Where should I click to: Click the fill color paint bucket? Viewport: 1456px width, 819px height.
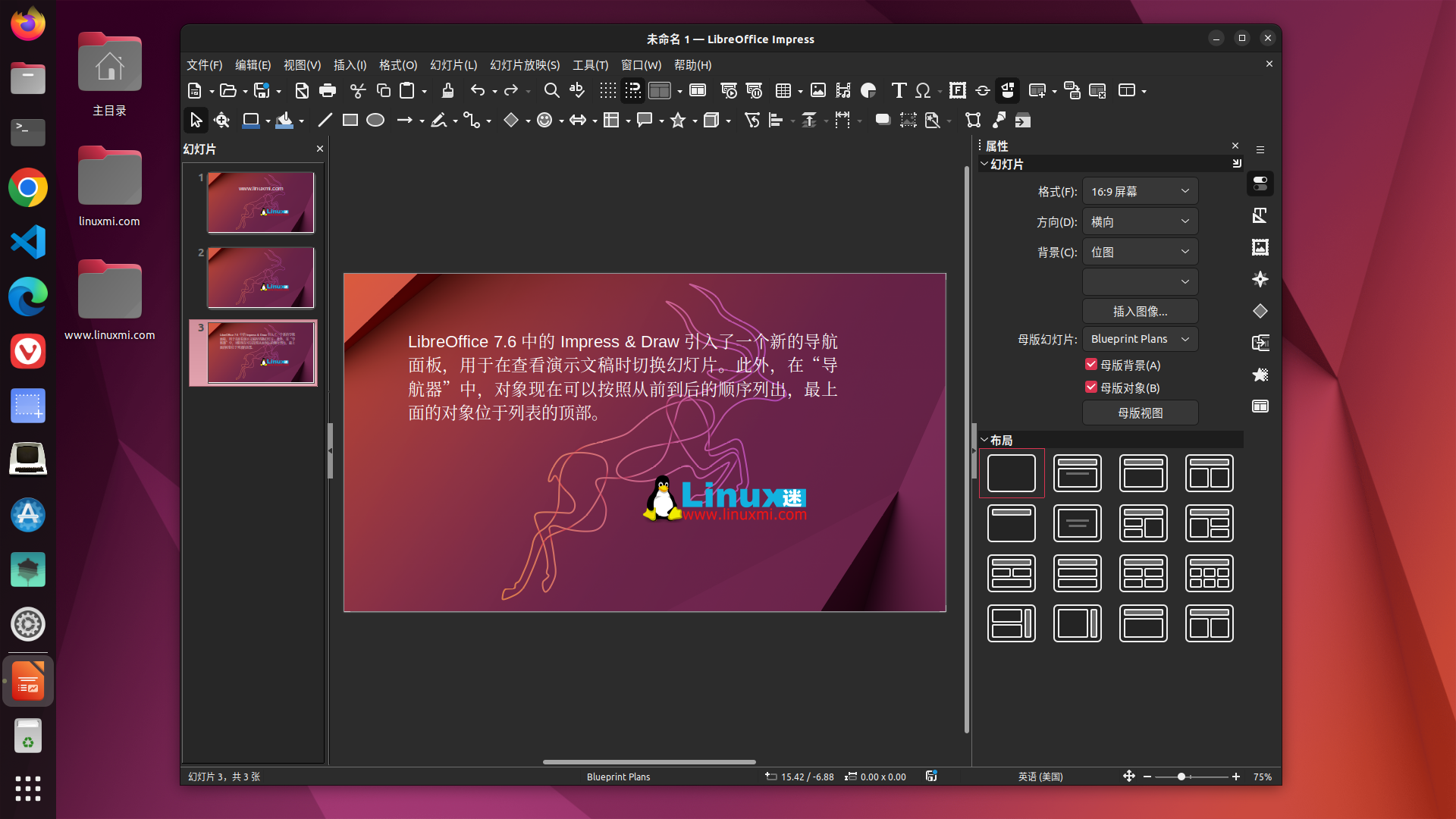[x=284, y=120]
